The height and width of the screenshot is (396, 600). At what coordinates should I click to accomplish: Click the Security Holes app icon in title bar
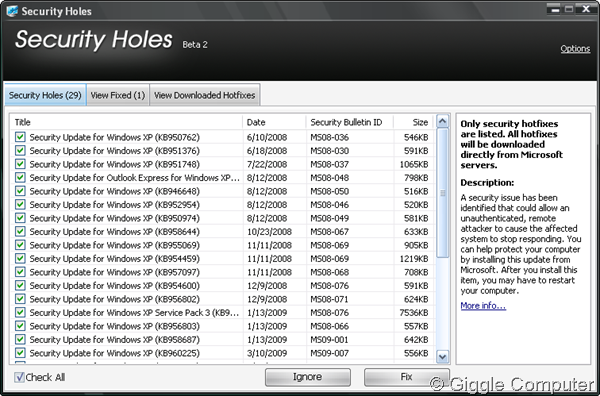[12, 11]
